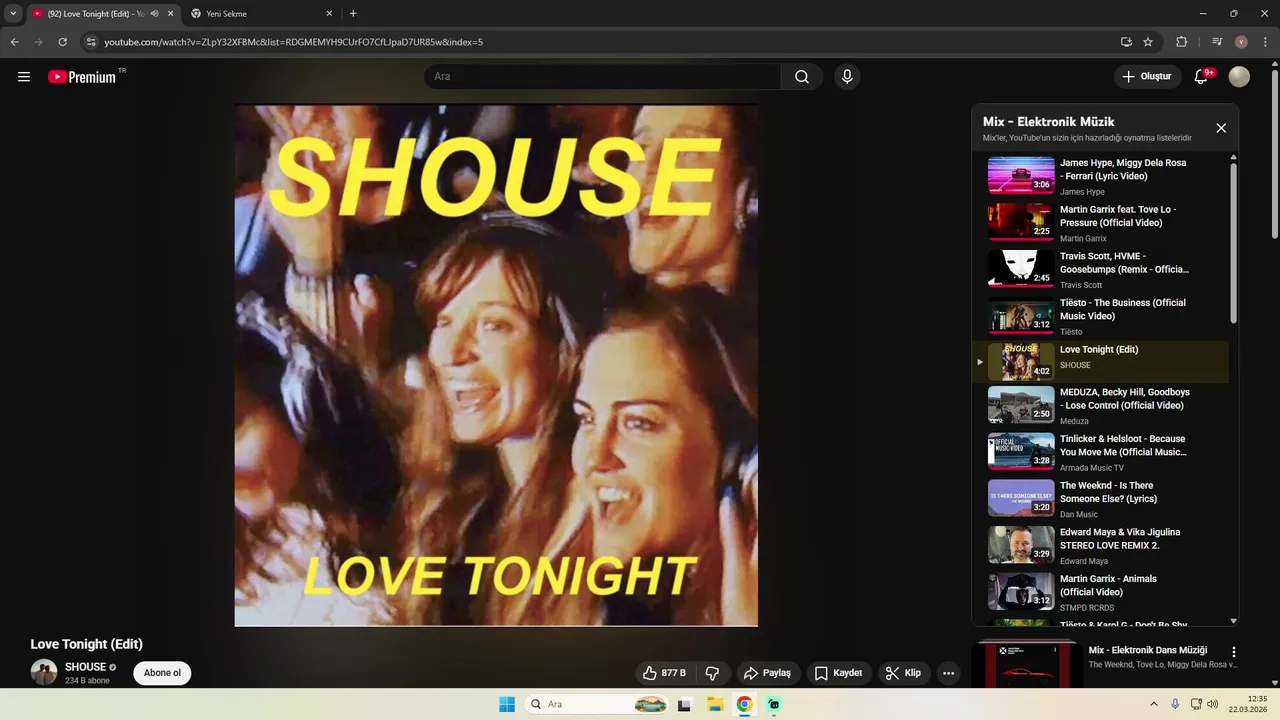
Task: Close the Yeni Sekme tab
Action: tap(330, 14)
